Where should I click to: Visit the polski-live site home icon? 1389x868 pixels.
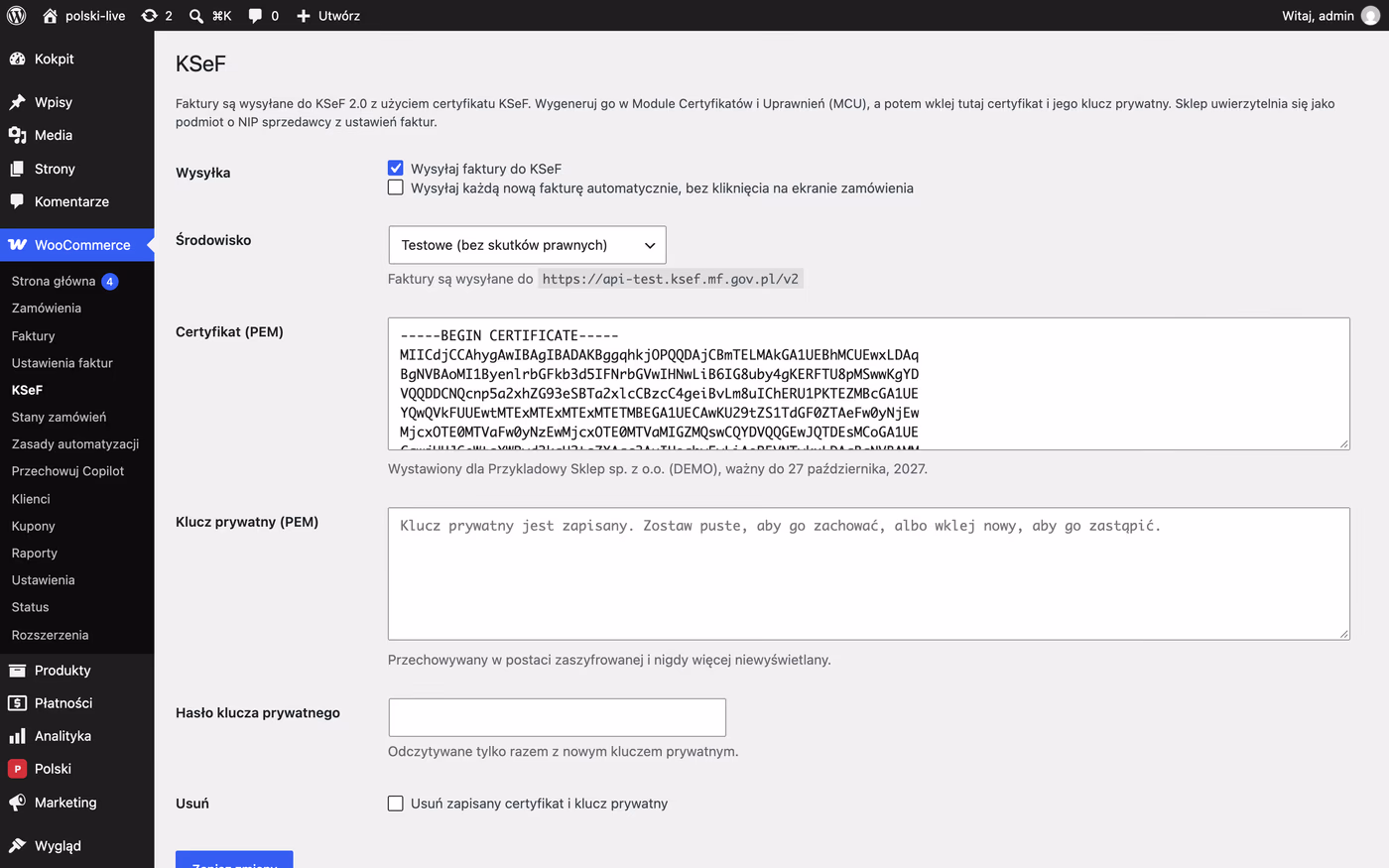click(50, 15)
